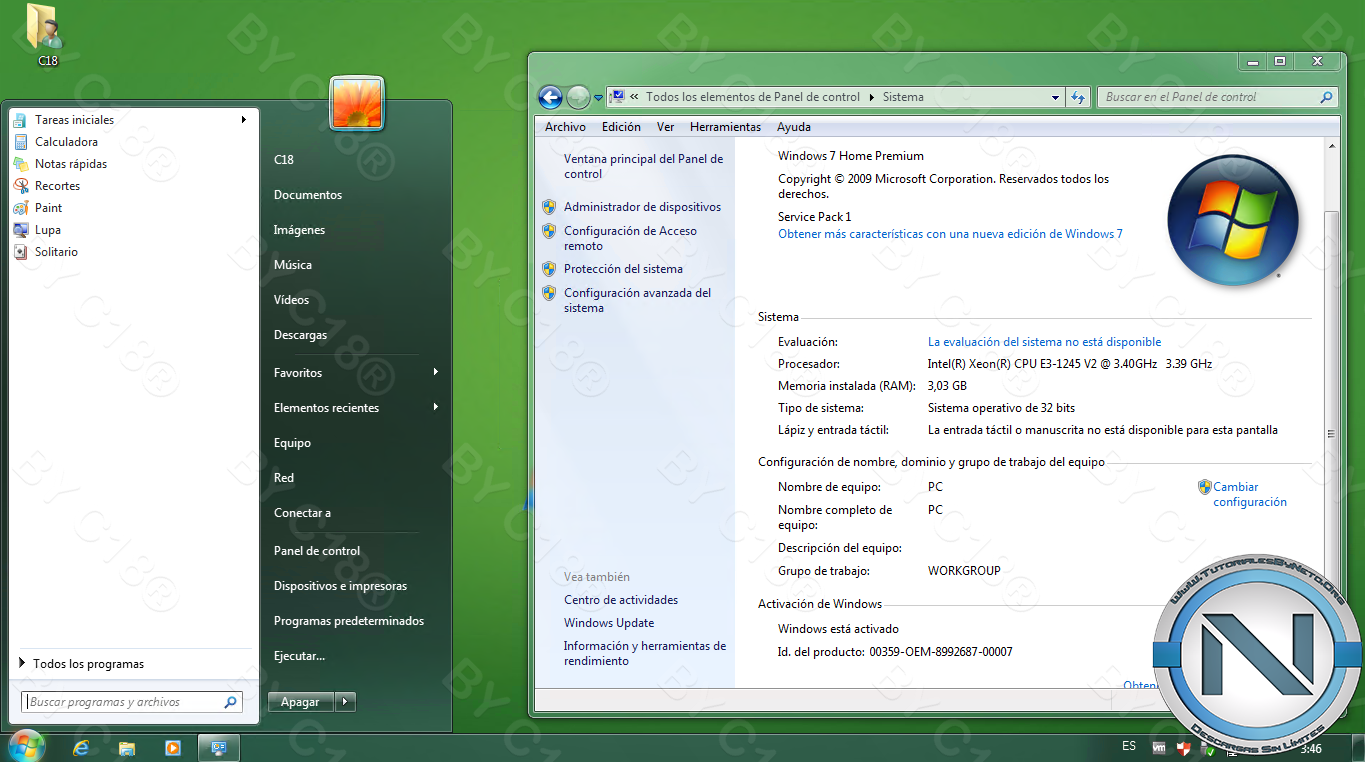Go back in the Sistema window
This screenshot has height=762, width=1365.
coord(550,97)
